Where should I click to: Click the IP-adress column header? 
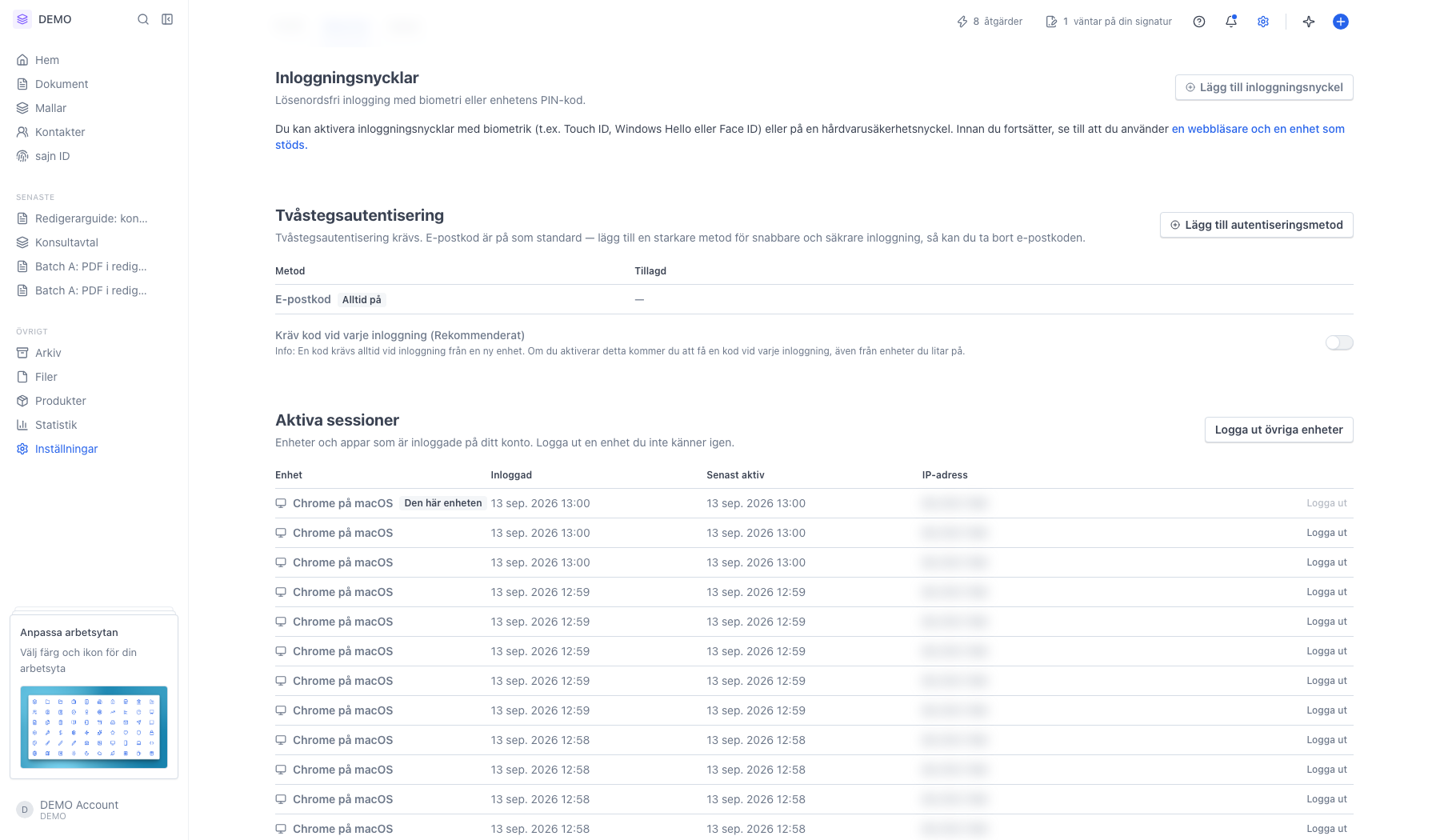945,475
